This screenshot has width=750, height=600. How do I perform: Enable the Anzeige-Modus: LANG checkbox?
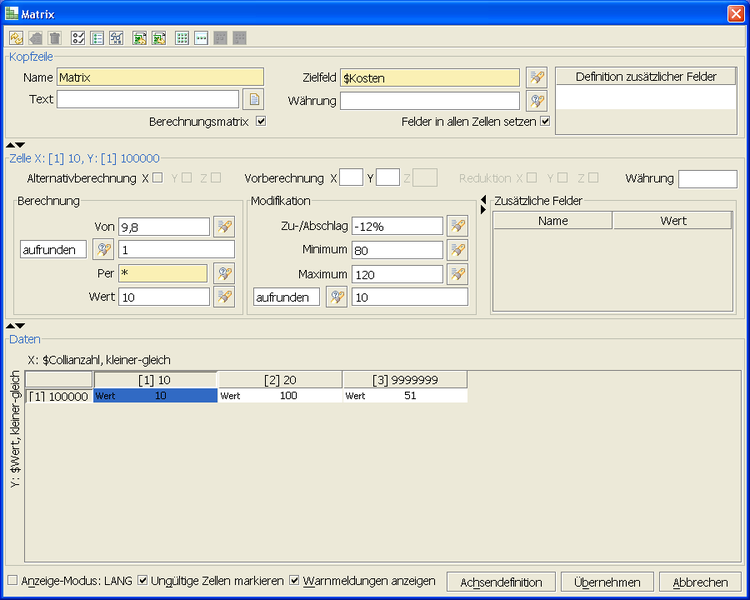coord(12,580)
